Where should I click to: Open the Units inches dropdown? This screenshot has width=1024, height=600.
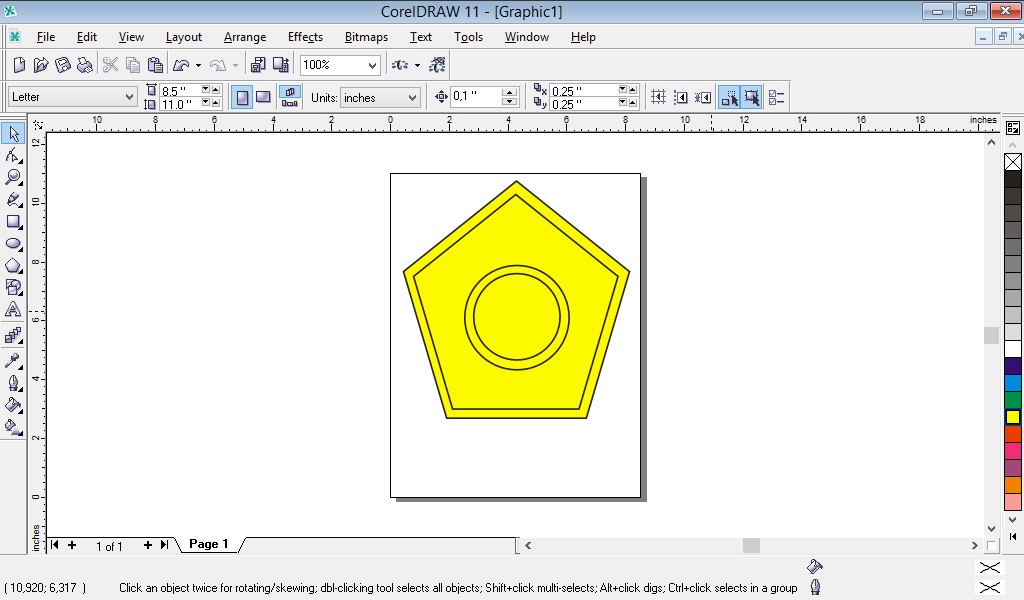coord(412,98)
